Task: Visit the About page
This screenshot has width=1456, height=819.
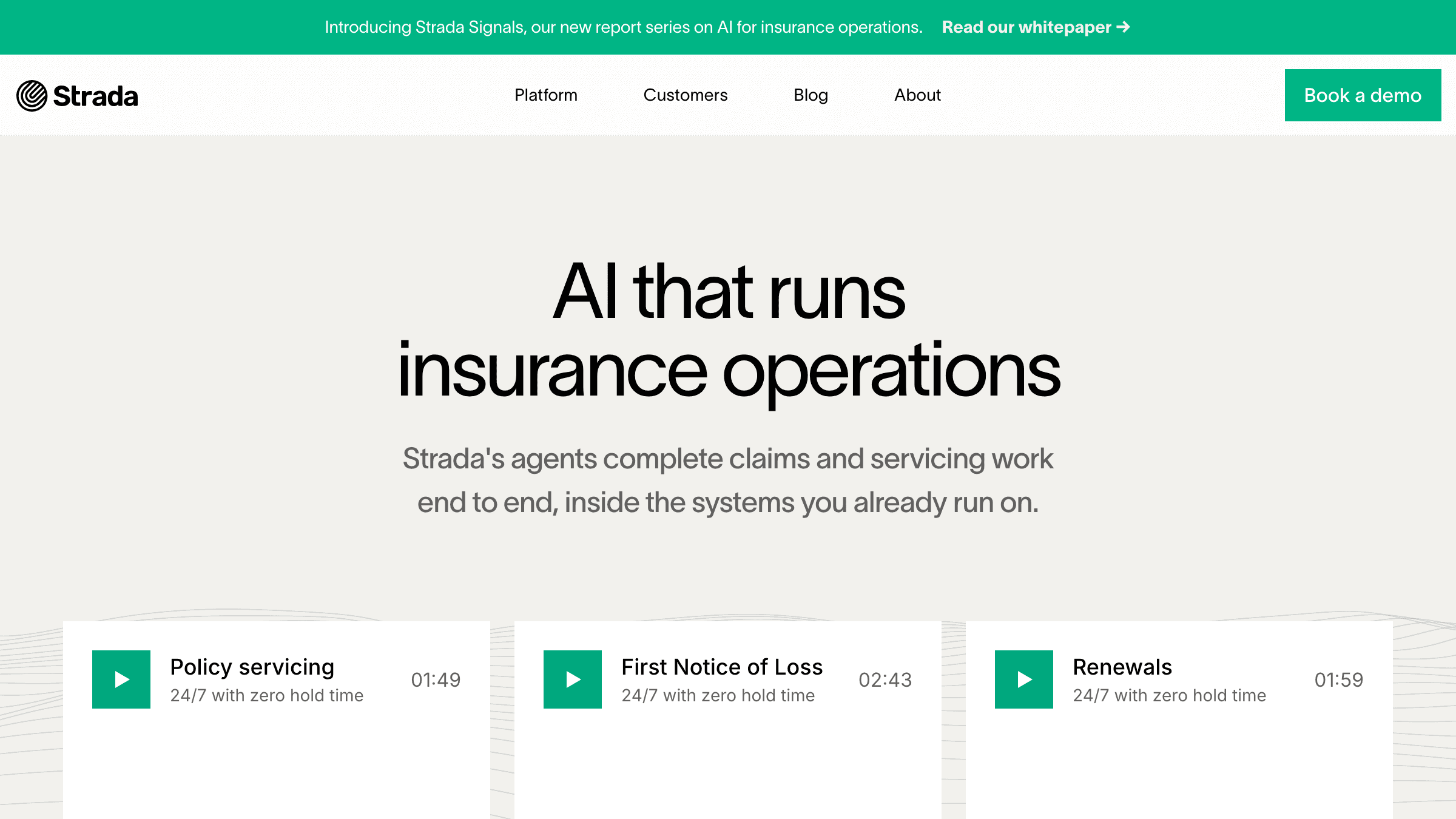Action: (x=917, y=95)
